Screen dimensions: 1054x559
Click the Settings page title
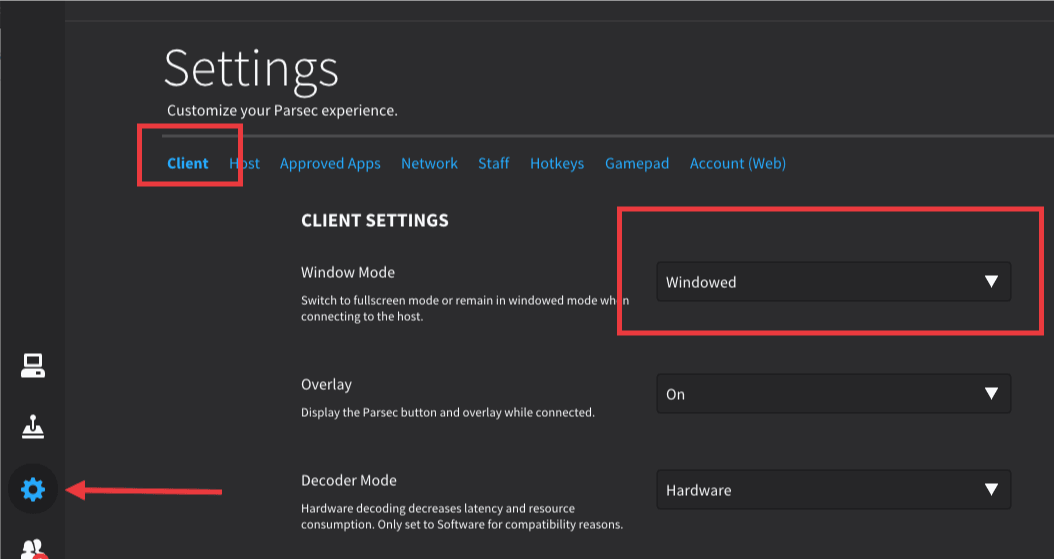point(251,69)
